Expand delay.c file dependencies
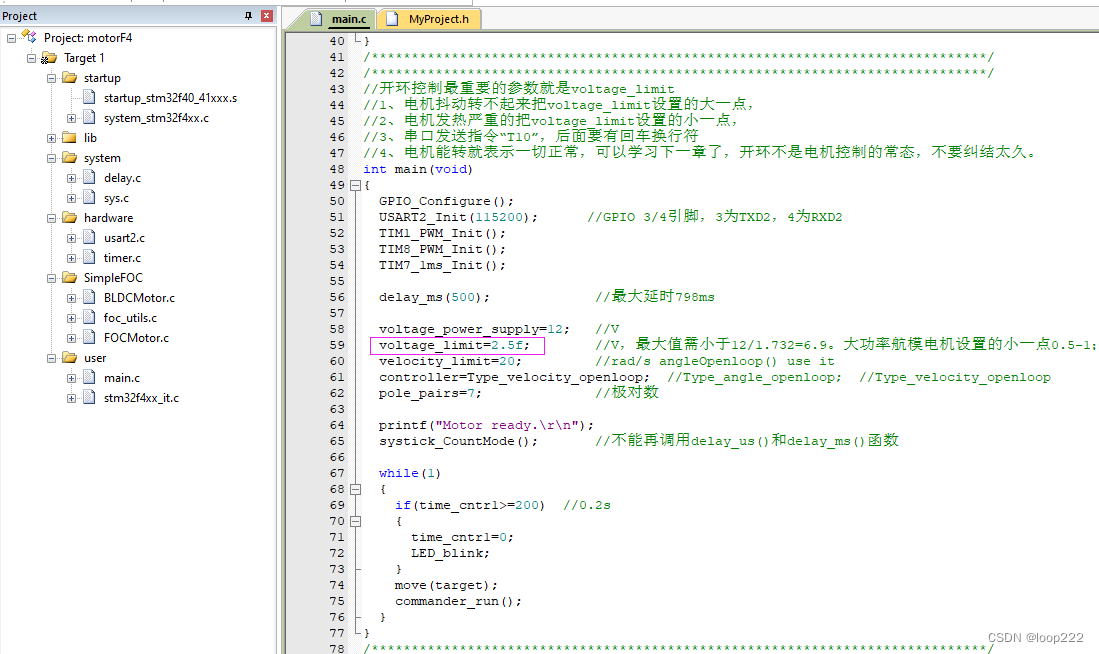Viewport: 1099px width, 654px height. coord(71,178)
